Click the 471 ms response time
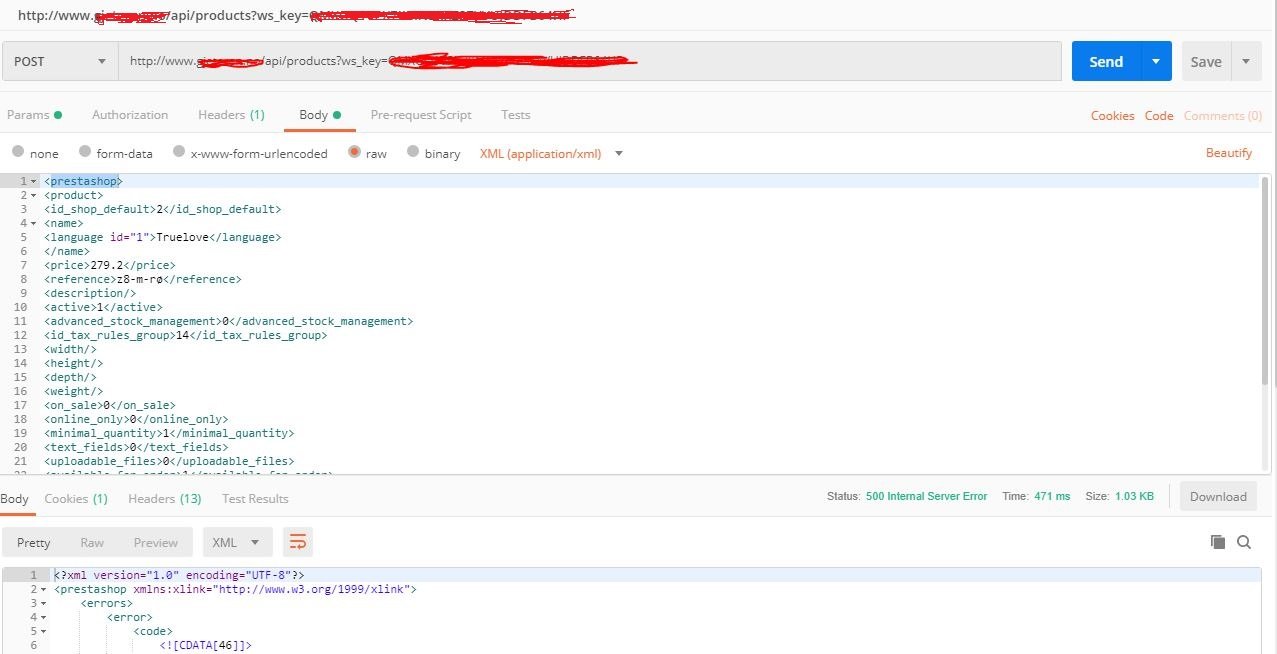Viewport: 1277px width, 654px height. click(x=1050, y=496)
